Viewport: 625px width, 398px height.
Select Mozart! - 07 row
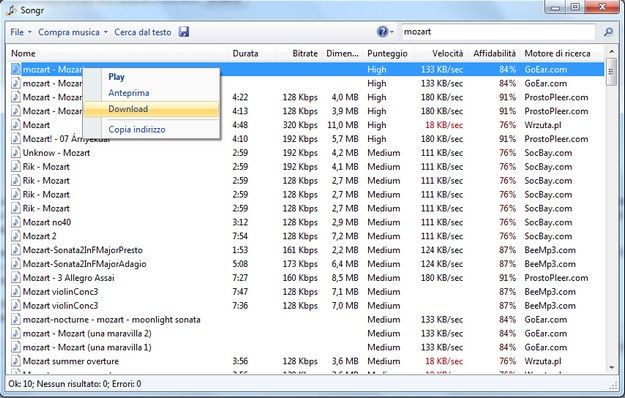tap(306, 139)
